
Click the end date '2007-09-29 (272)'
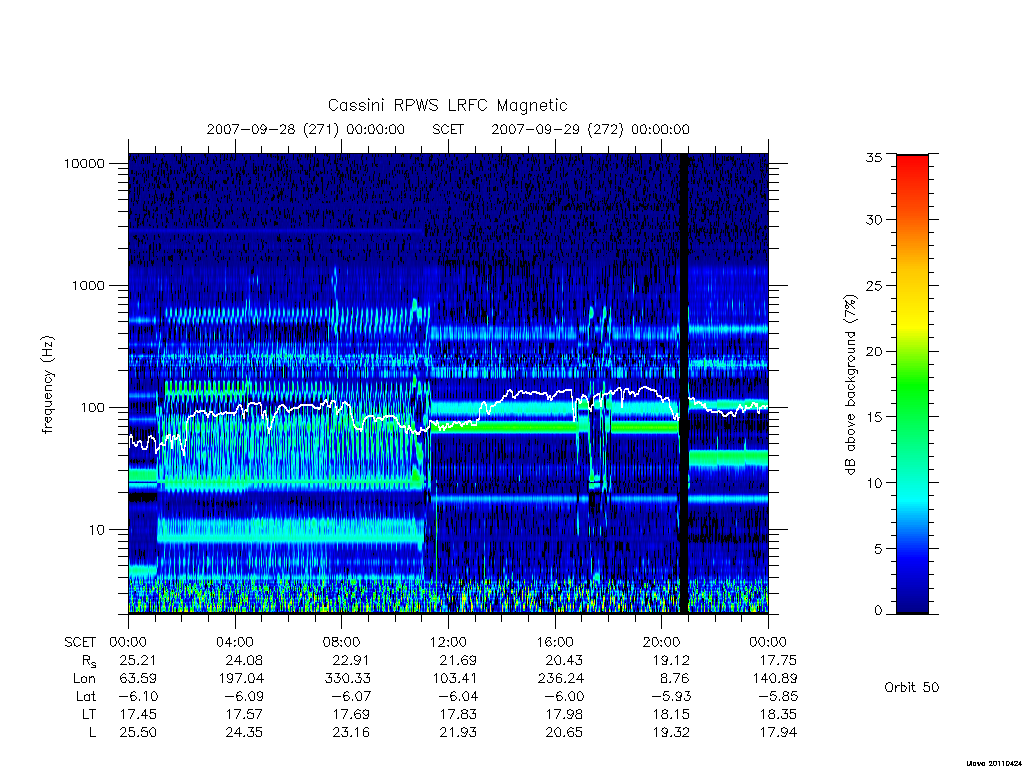coord(558,129)
